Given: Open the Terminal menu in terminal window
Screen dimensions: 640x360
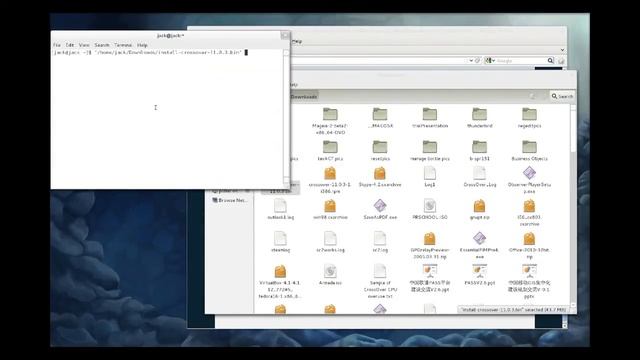Looking at the screenshot, I should tap(123, 45).
